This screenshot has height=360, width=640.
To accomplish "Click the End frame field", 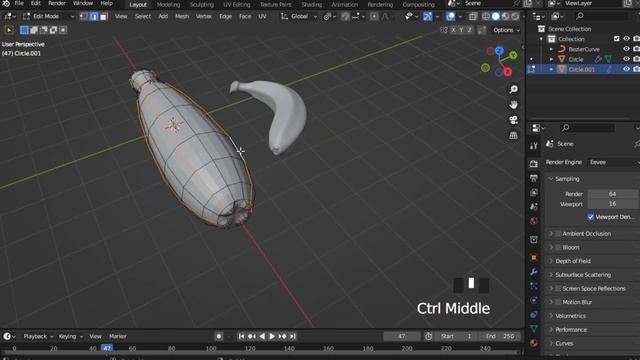I will [x=500, y=336].
